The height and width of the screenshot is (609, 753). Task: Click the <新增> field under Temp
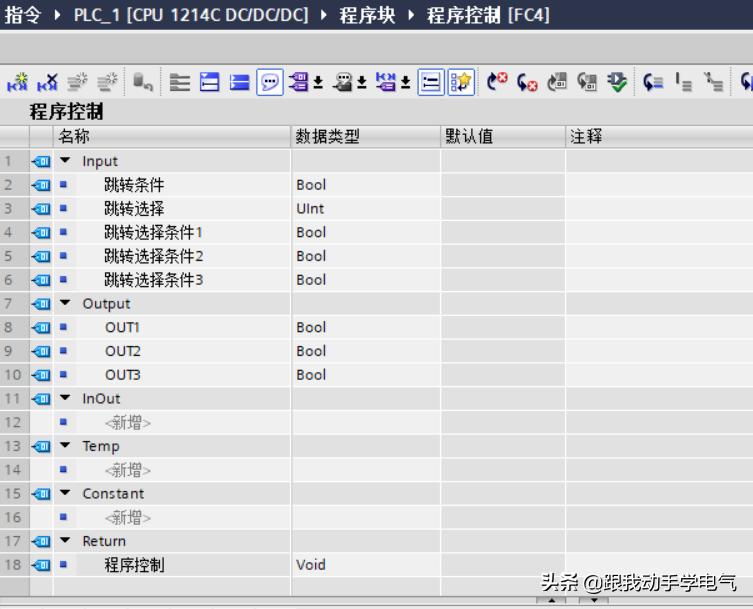pos(128,470)
